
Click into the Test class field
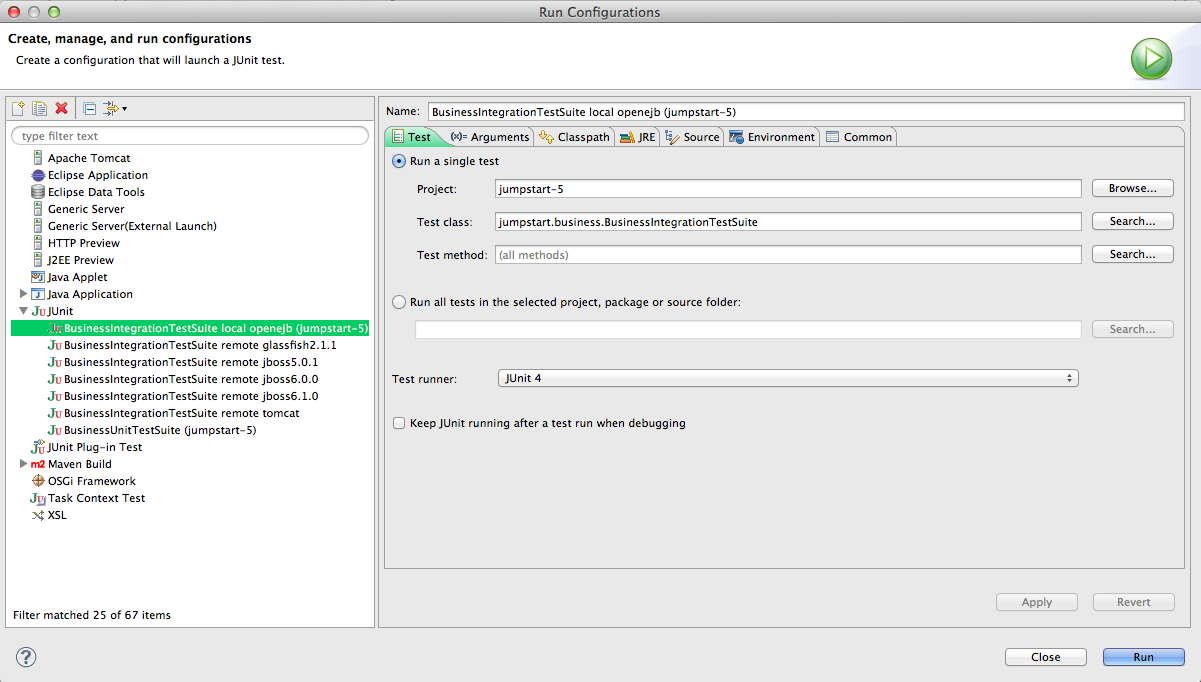pos(788,221)
